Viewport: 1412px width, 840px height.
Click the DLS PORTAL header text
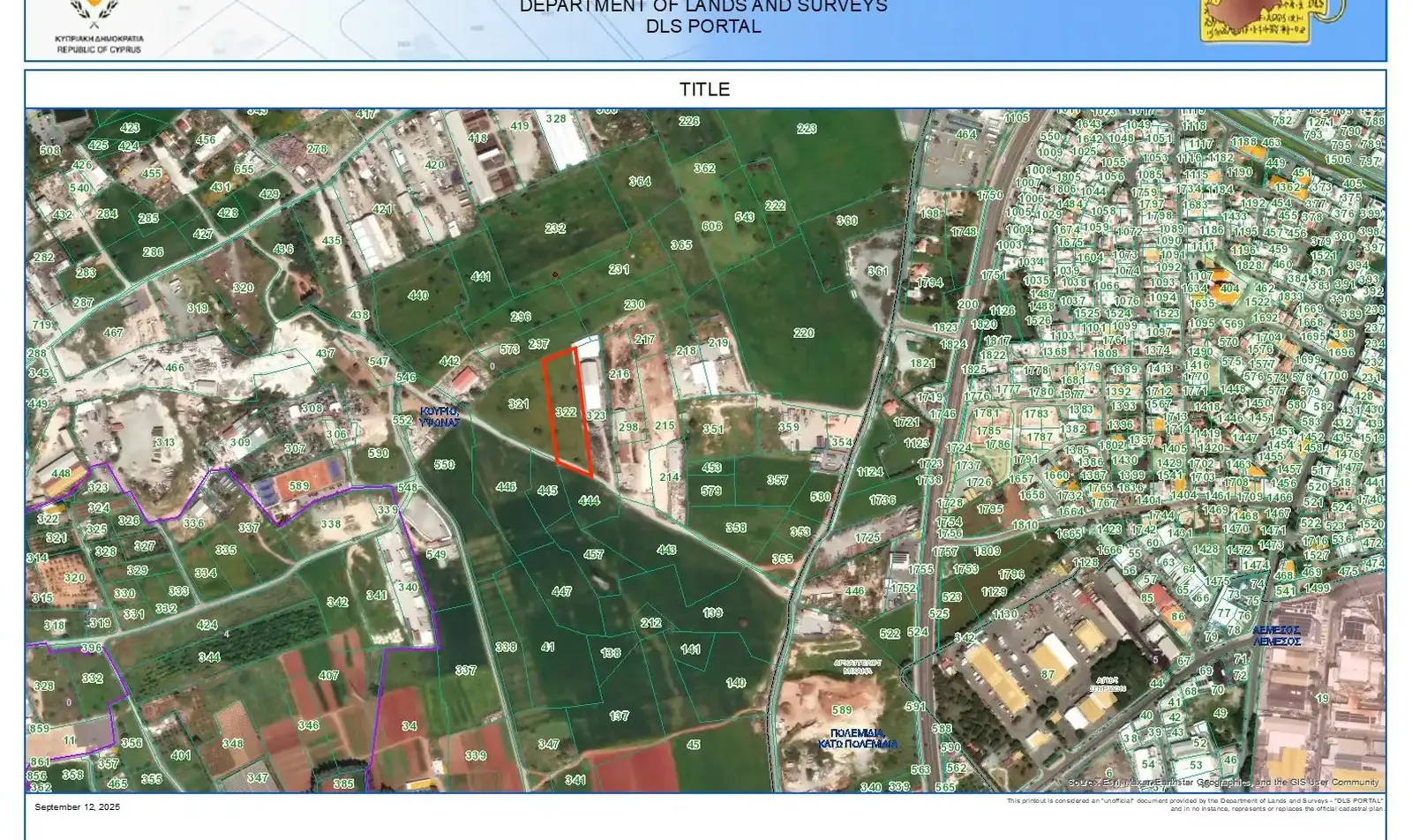(x=703, y=26)
